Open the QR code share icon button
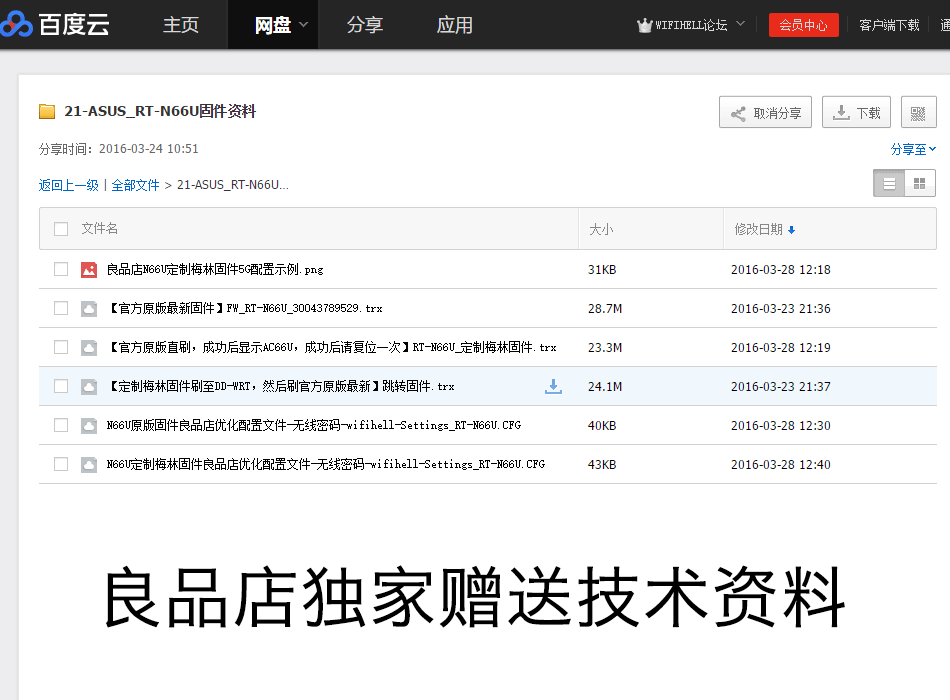Screen dimensions: 950x700 [x=918, y=113]
